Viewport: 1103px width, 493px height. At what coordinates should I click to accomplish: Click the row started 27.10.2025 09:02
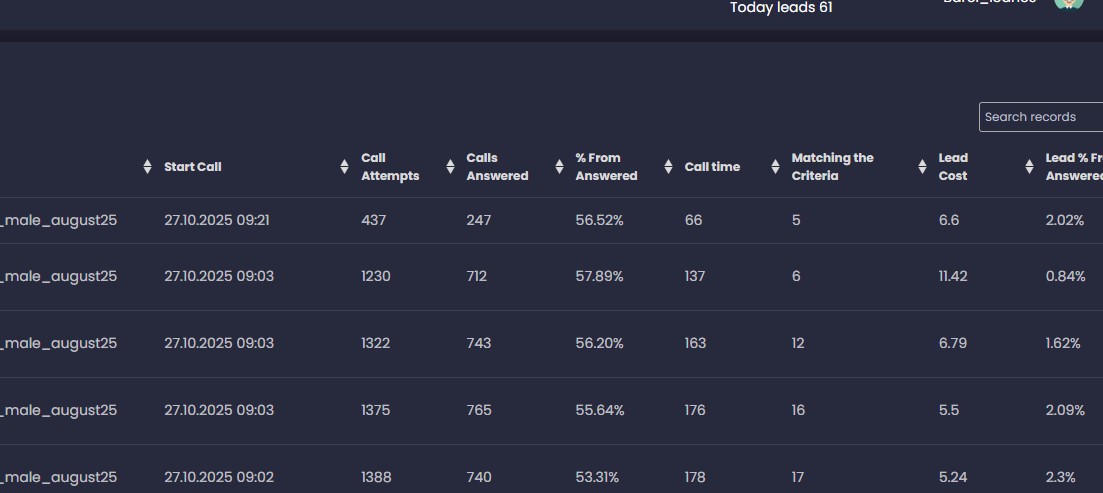click(x=217, y=477)
